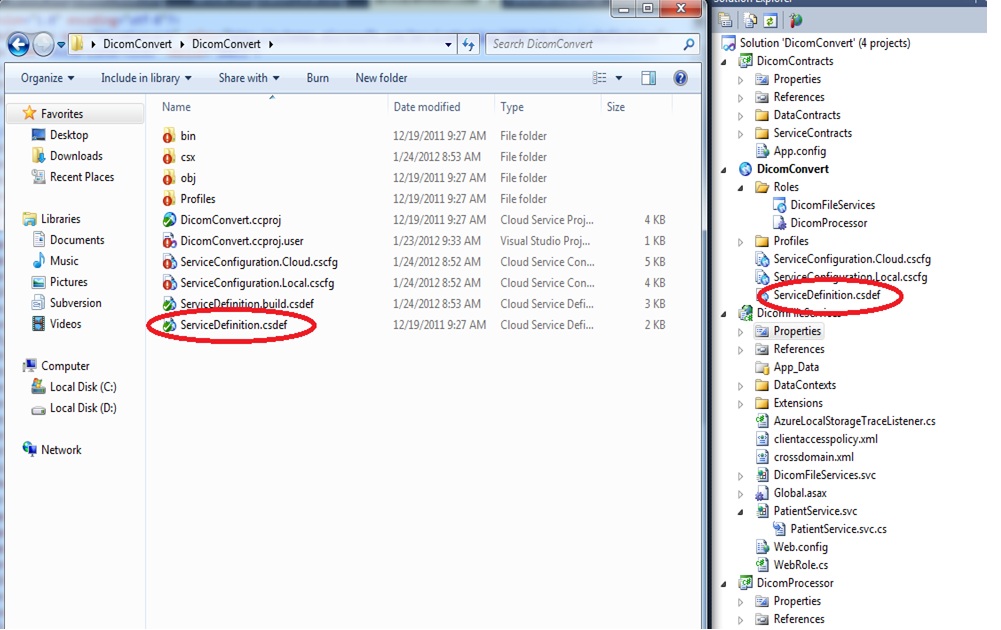Click the Solution Explorer Properties toolbar icon
This screenshot has height=630, width=1001.
(x=725, y=20)
